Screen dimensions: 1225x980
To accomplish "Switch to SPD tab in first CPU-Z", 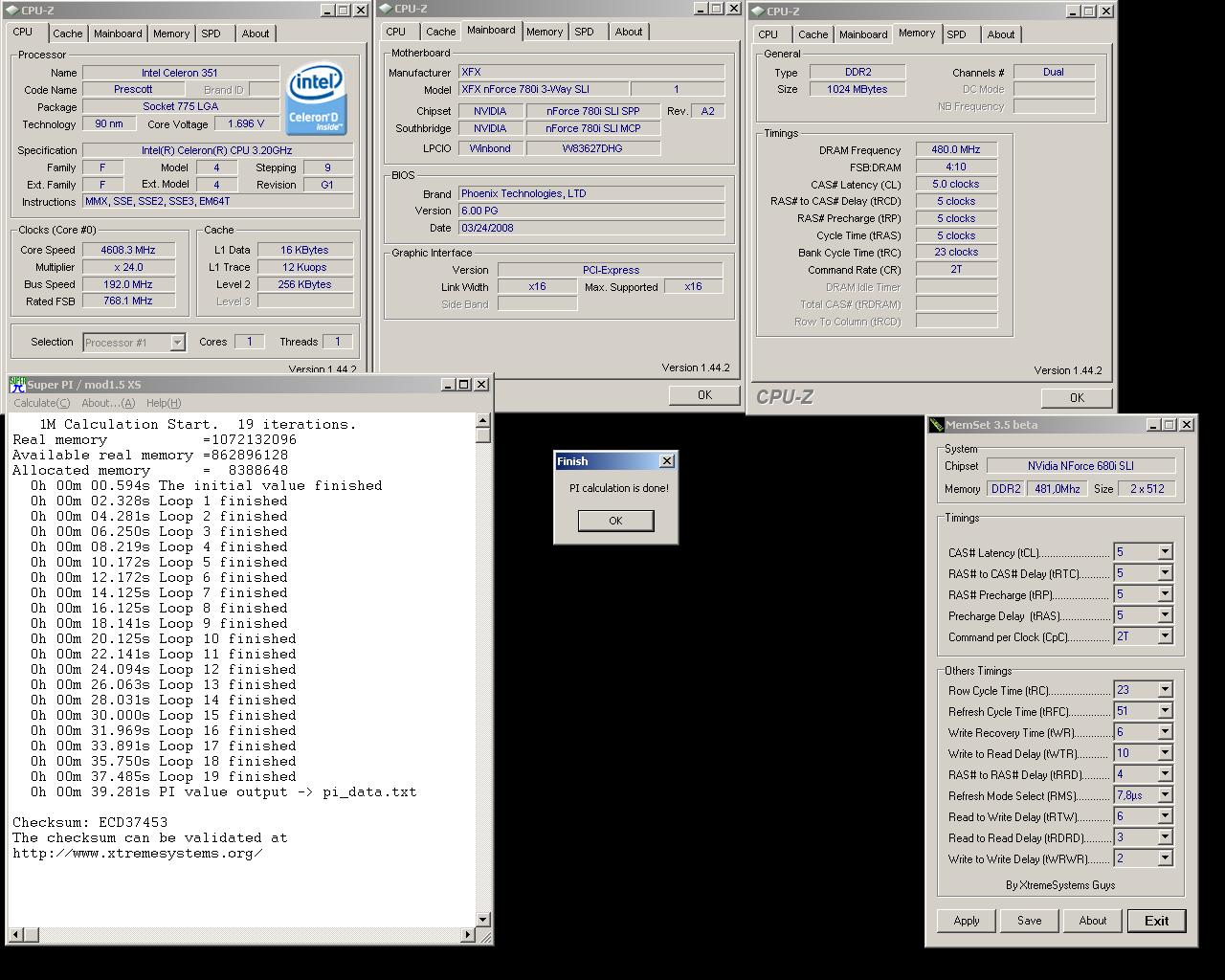I will point(211,33).
